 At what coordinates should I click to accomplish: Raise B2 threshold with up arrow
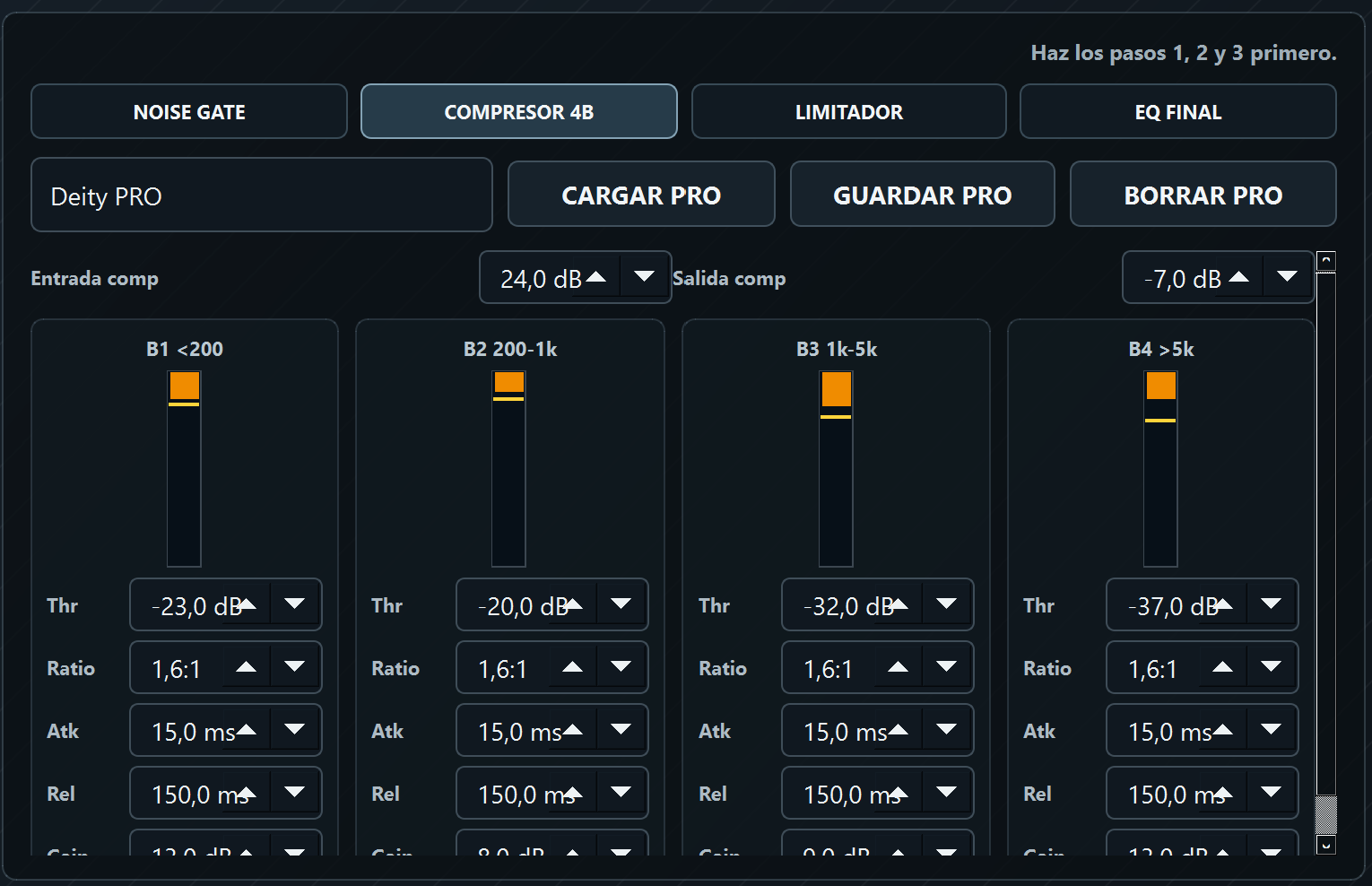click(573, 604)
